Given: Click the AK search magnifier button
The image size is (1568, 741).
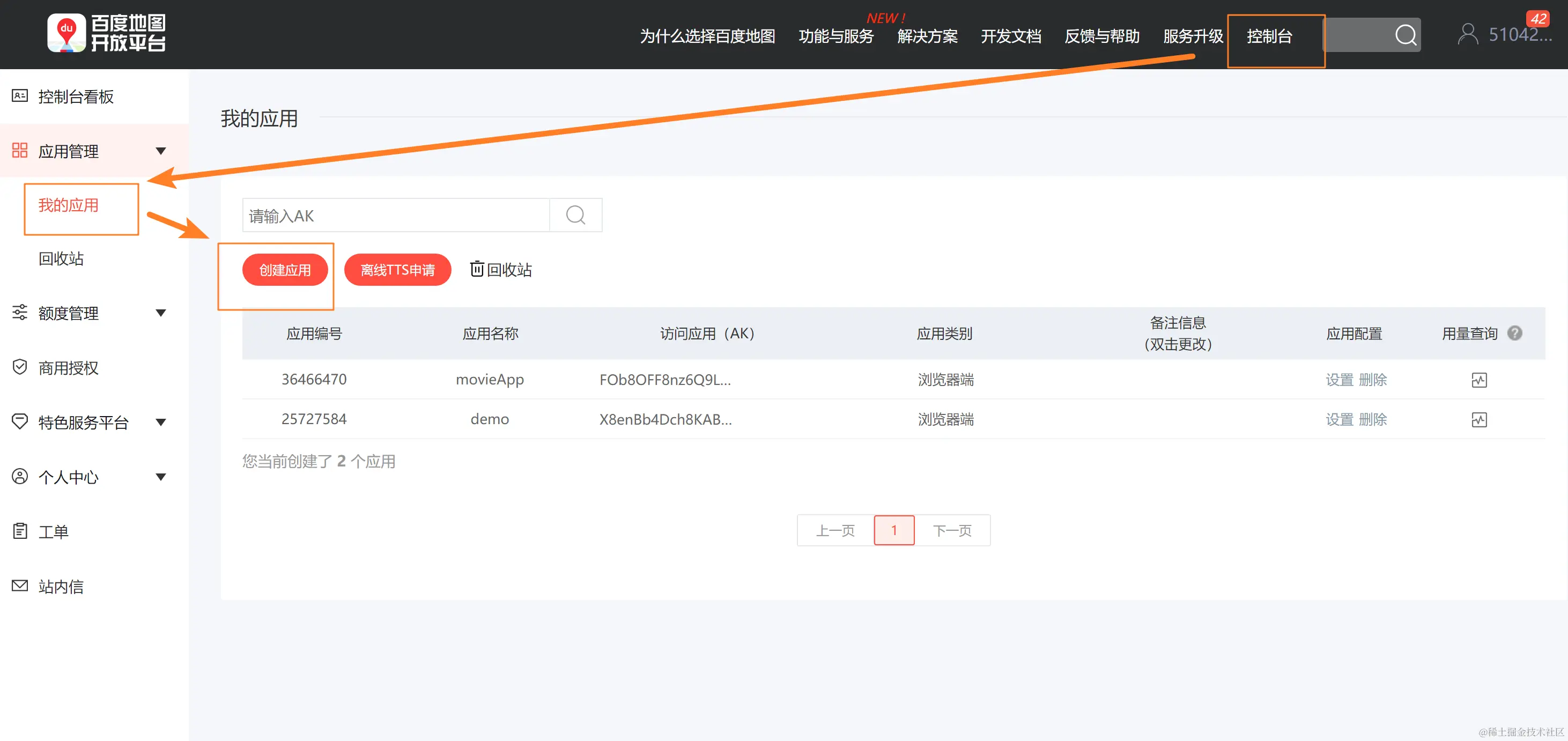Looking at the screenshot, I should [575, 215].
